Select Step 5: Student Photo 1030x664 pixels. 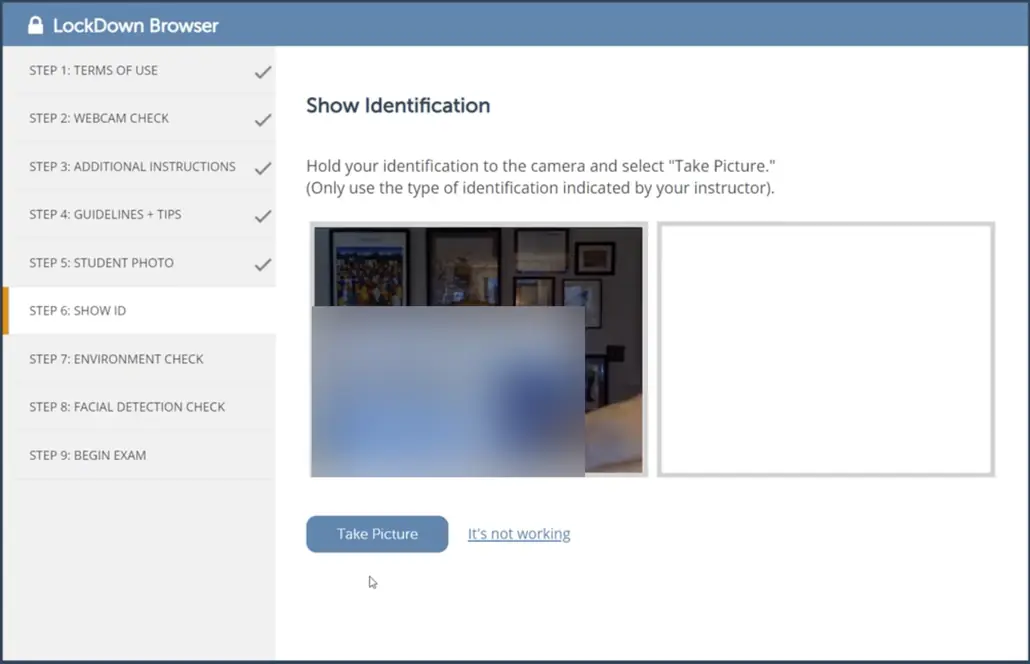tap(139, 263)
